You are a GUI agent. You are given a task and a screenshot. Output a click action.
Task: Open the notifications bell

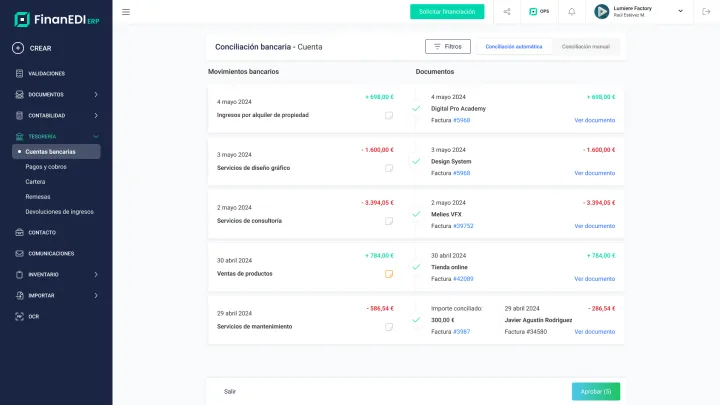click(x=571, y=12)
